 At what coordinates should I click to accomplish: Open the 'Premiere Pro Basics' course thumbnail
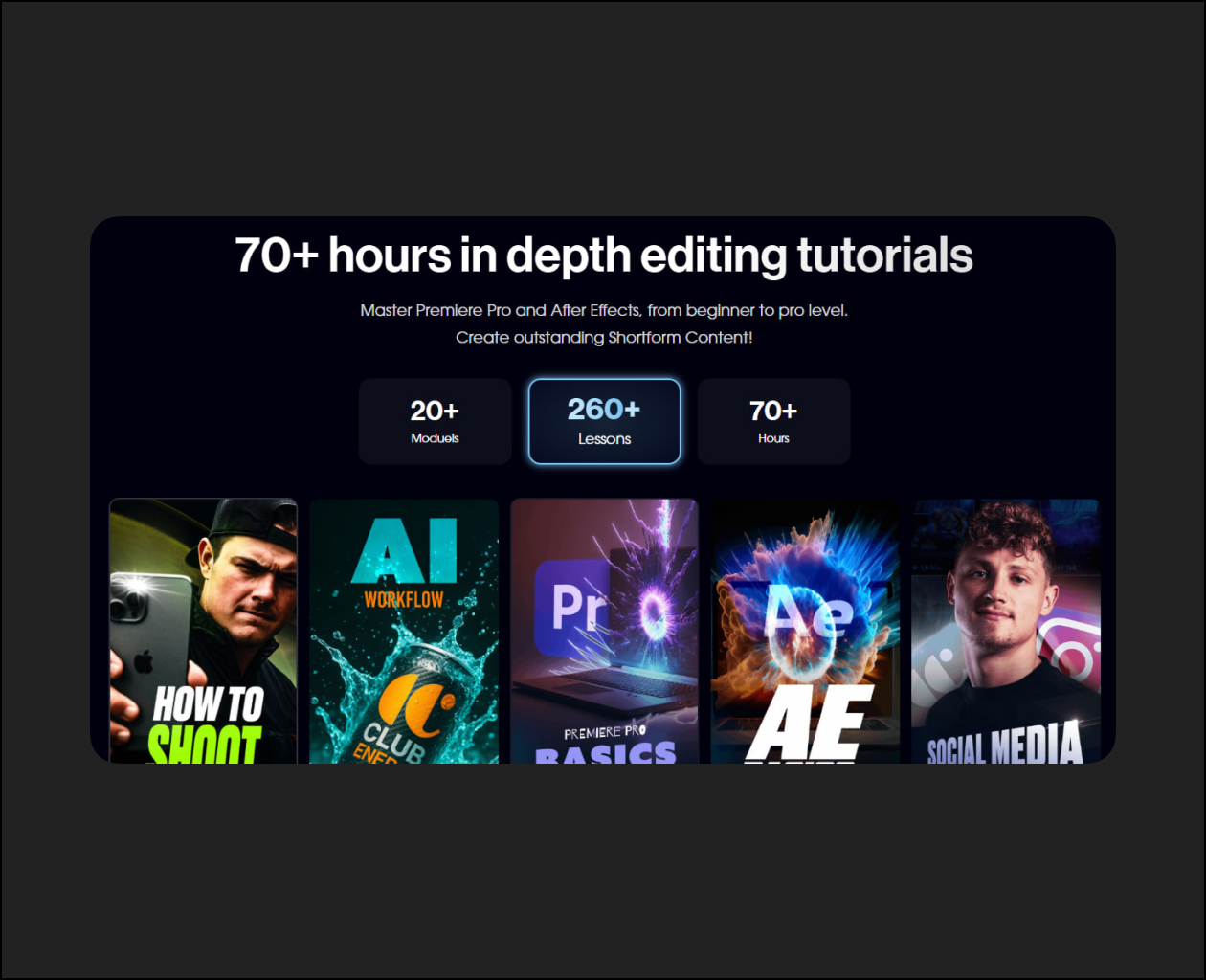pyautogui.click(x=604, y=631)
